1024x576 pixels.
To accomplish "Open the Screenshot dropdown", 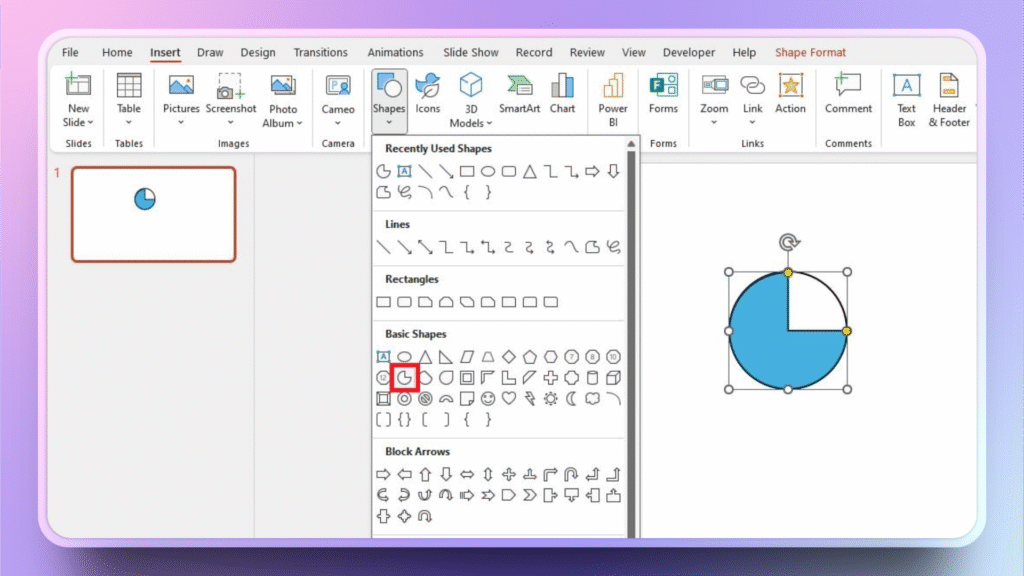I will (x=231, y=122).
